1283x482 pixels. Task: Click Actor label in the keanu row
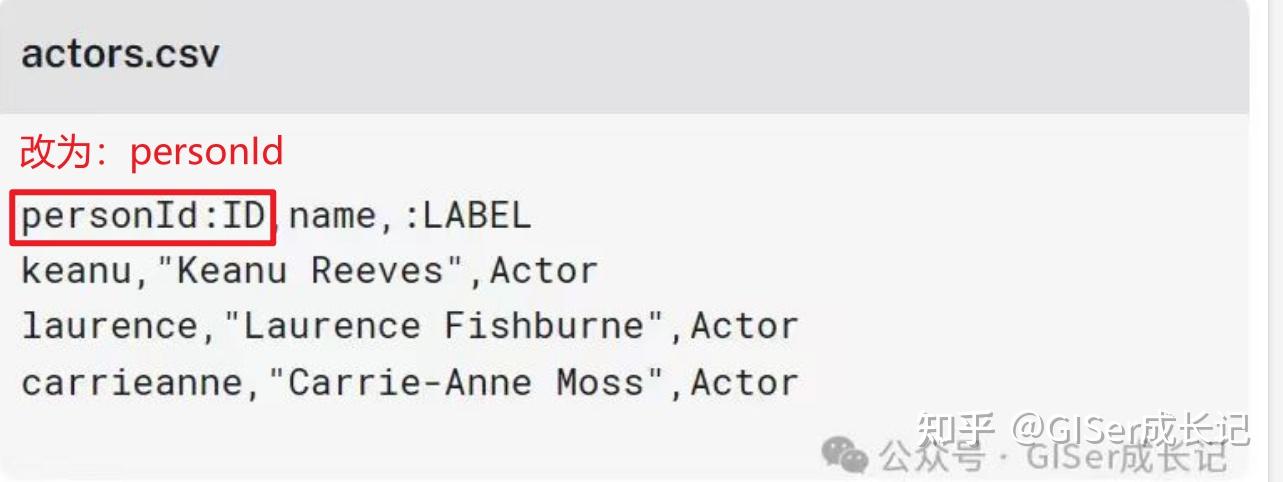[x=543, y=271]
